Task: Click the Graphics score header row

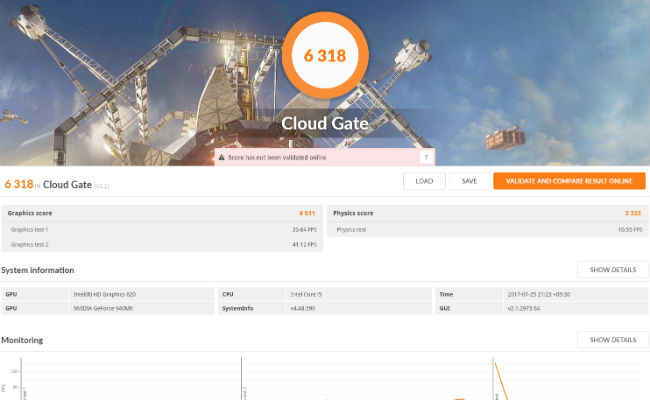Action: point(162,213)
